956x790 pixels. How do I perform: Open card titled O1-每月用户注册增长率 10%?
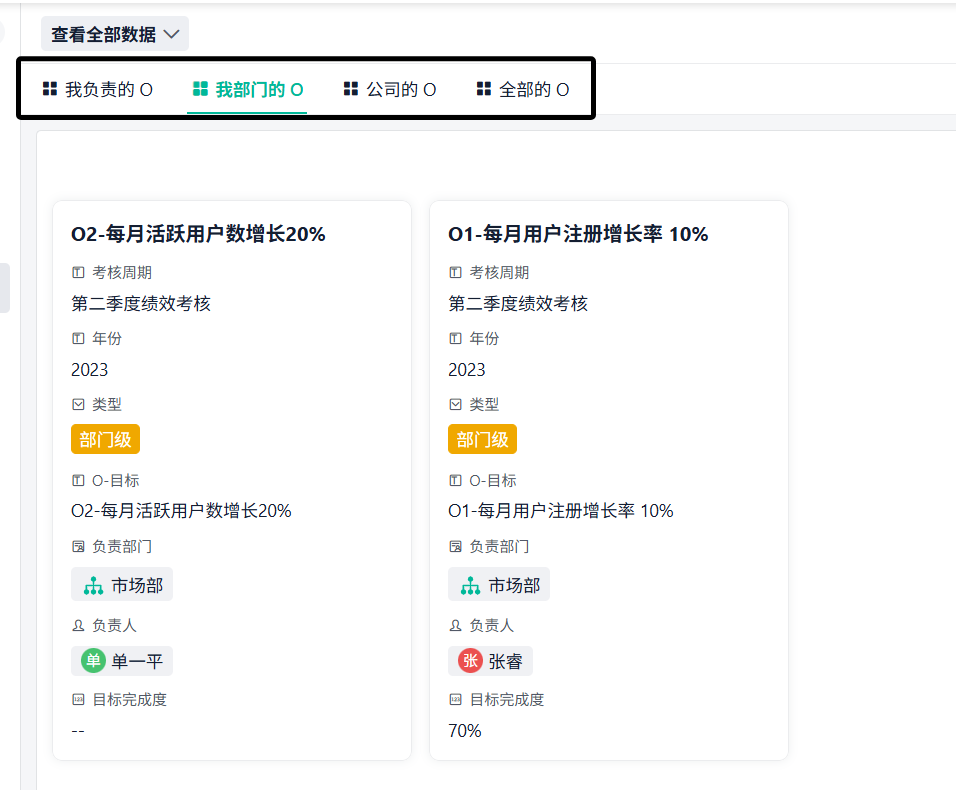(x=578, y=234)
